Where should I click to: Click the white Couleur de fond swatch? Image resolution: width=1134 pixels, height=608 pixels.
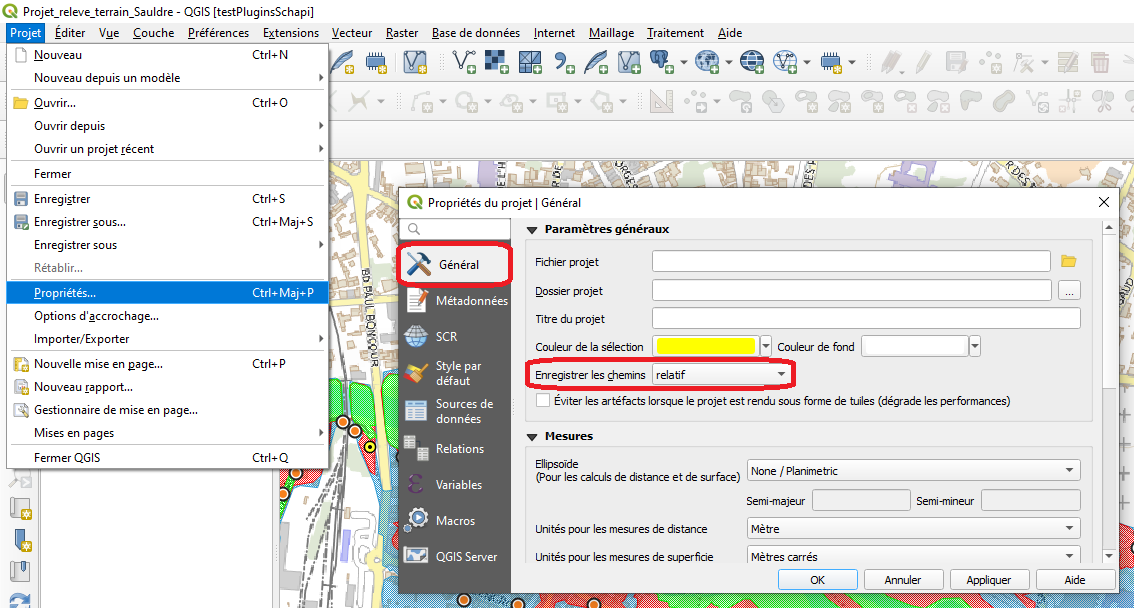(915, 346)
